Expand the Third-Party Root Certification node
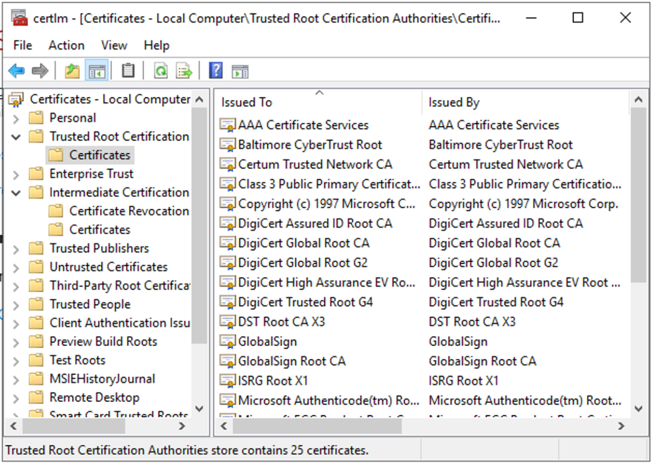 coord(16,286)
